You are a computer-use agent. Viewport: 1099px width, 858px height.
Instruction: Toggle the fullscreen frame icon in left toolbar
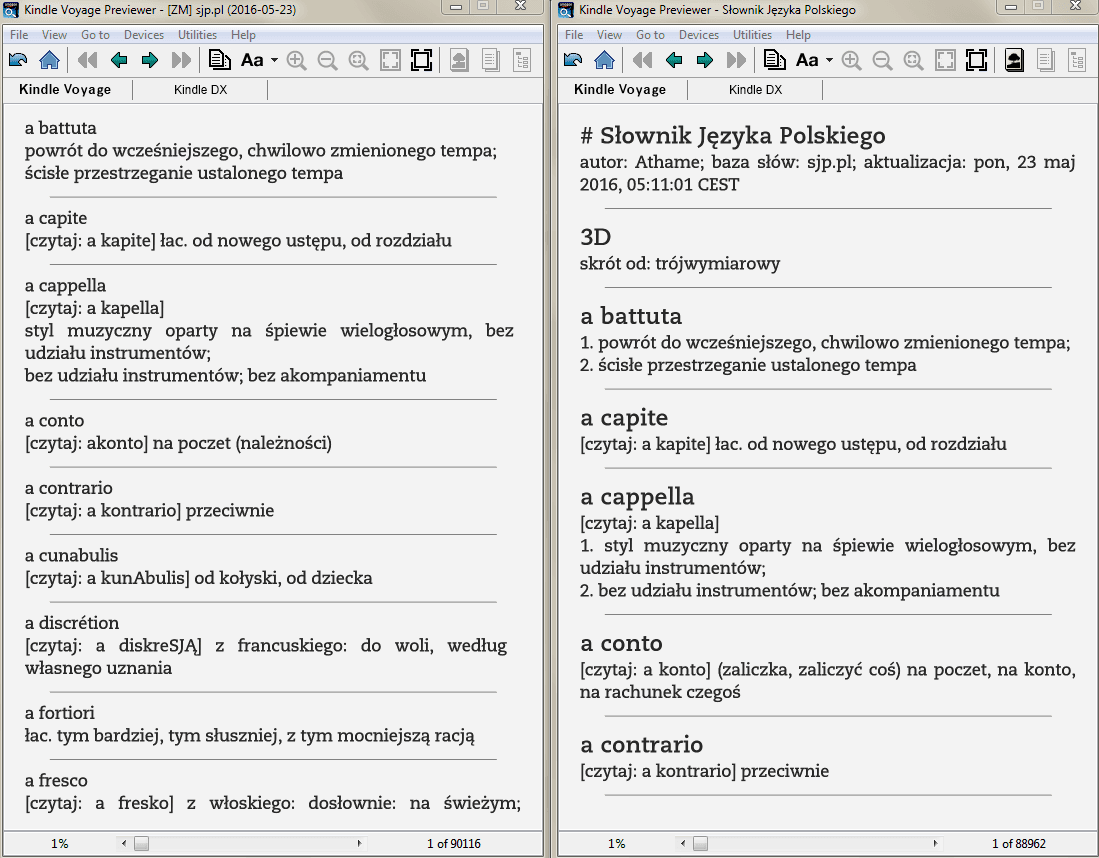(x=421, y=60)
